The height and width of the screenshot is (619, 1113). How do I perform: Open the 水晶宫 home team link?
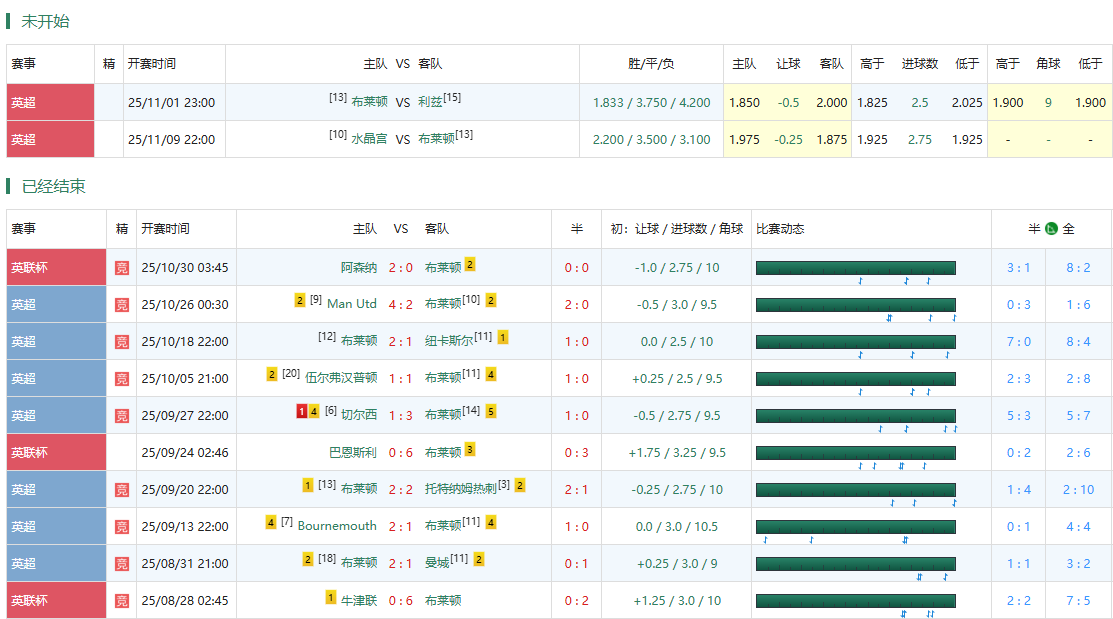pyautogui.click(x=369, y=139)
